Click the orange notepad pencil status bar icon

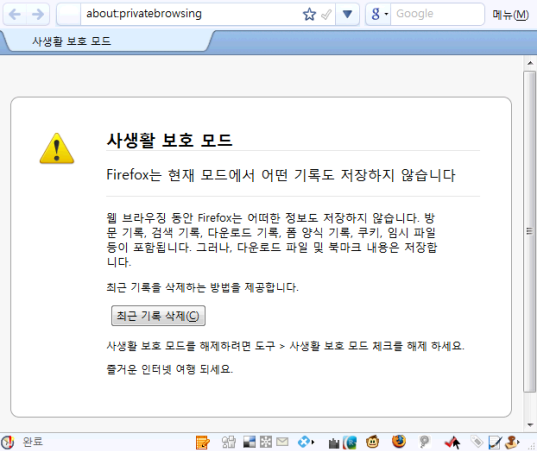coord(202,442)
